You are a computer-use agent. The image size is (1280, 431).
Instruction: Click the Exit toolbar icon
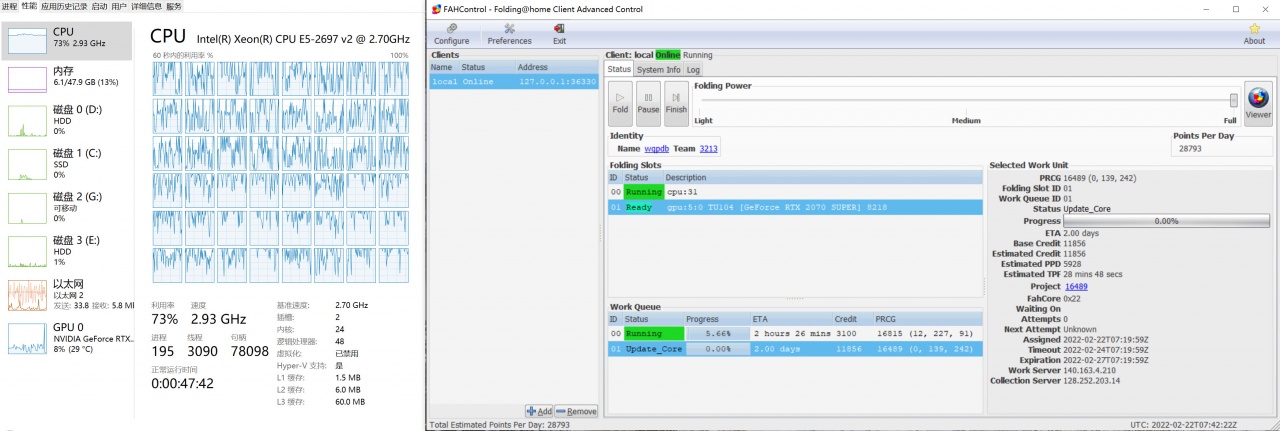(x=559, y=34)
